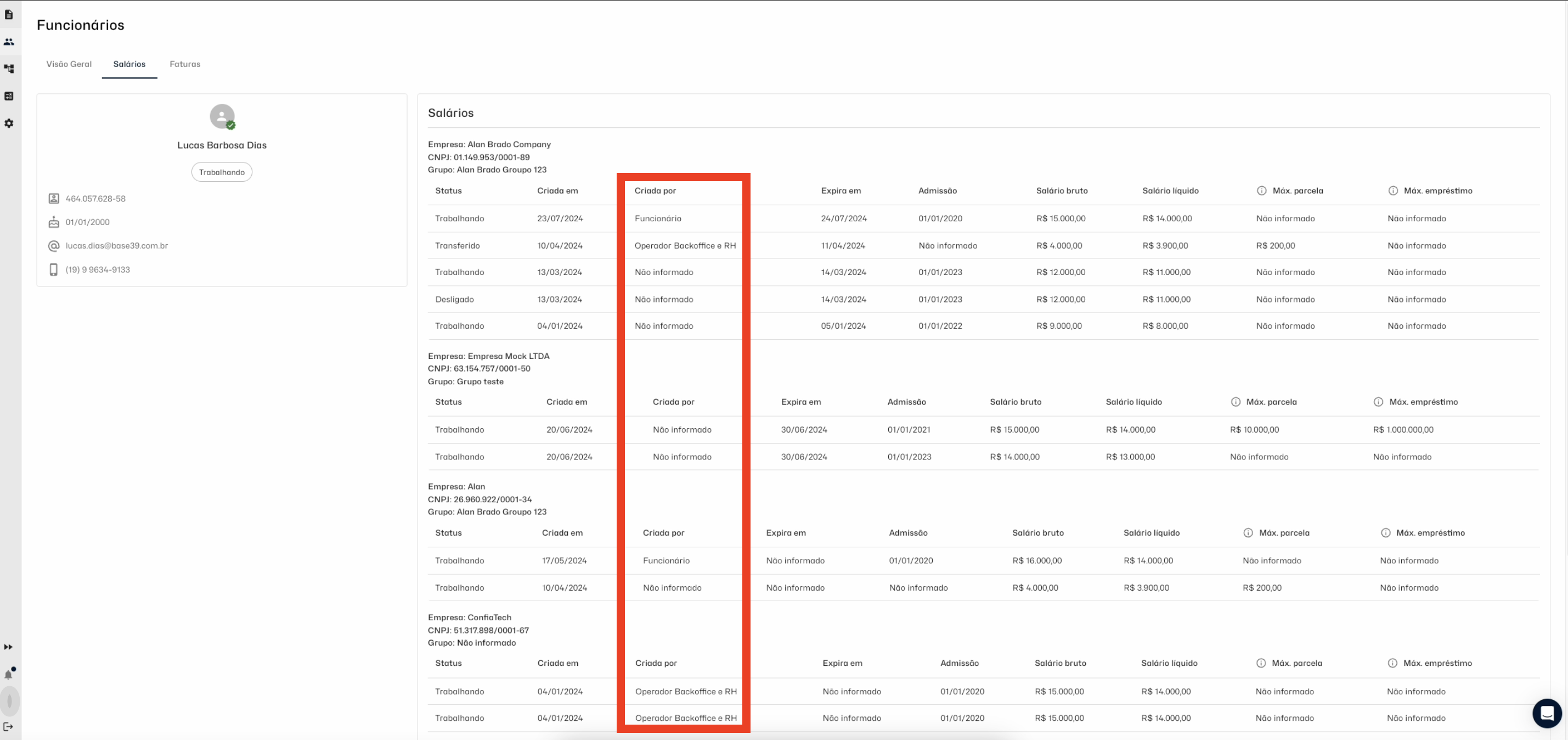This screenshot has width=1568, height=740.
Task: Click the lucas.dias@base39.com.br email
Action: click(x=116, y=245)
